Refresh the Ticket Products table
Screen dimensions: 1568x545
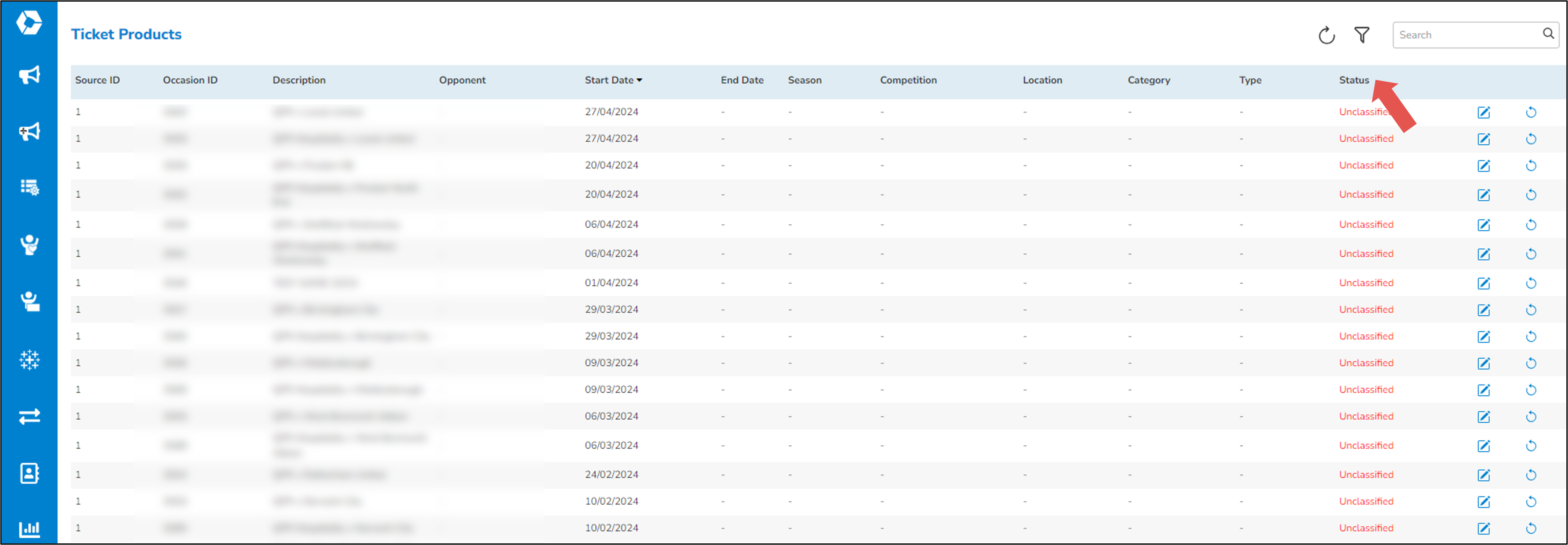[x=1326, y=35]
